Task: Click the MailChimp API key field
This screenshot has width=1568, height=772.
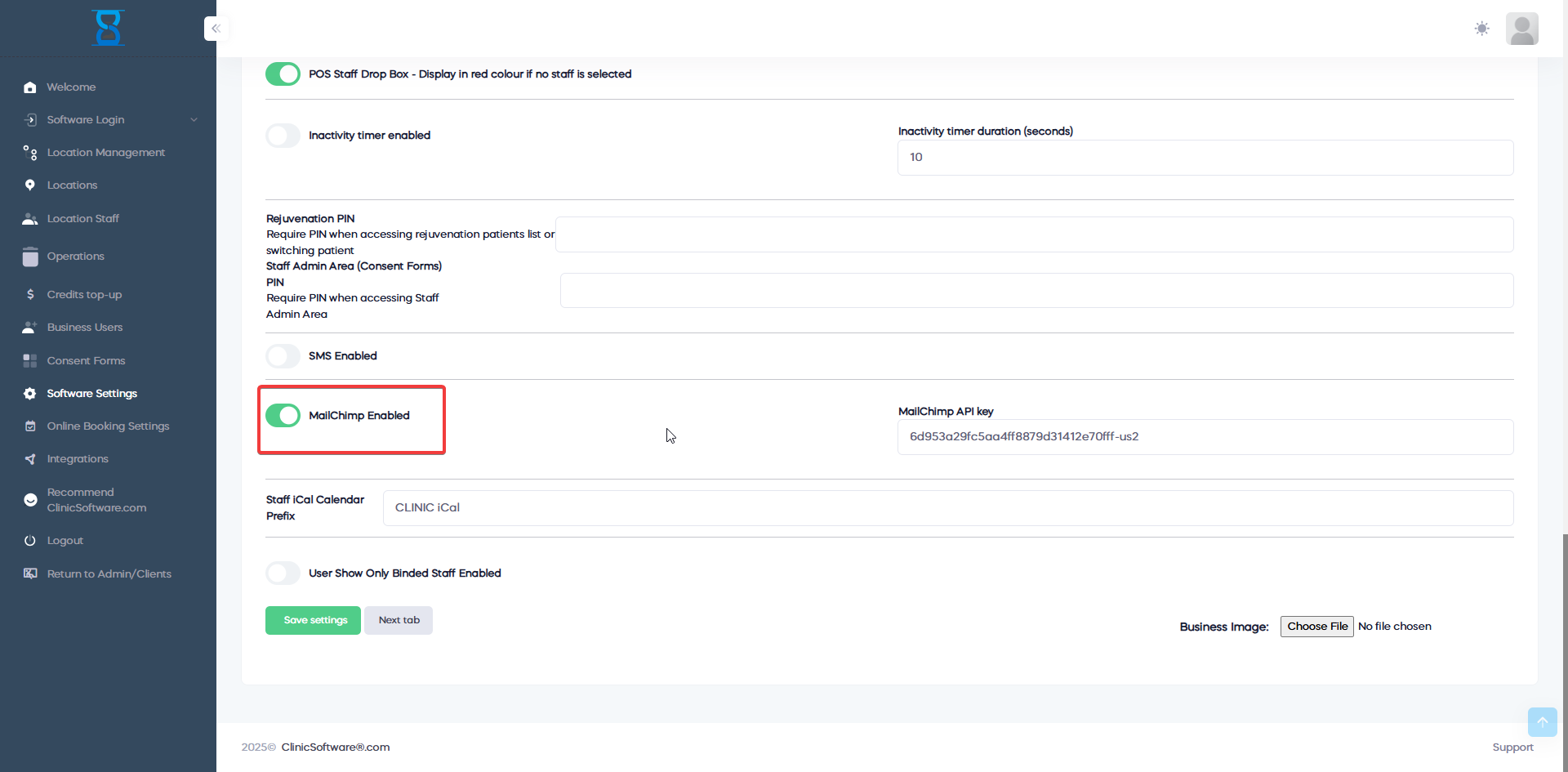Action: 1205,437
